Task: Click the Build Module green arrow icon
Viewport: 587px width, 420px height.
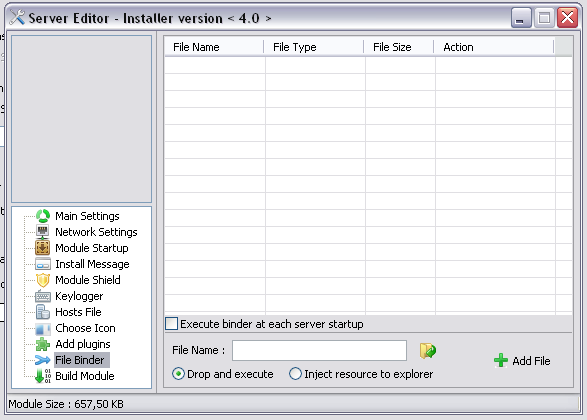Action: [x=43, y=376]
